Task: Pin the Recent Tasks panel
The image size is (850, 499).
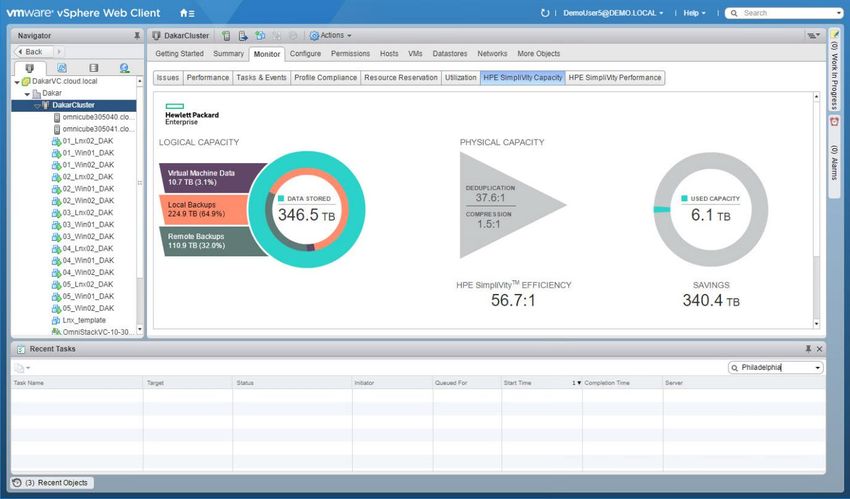Action: (x=808, y=349)
